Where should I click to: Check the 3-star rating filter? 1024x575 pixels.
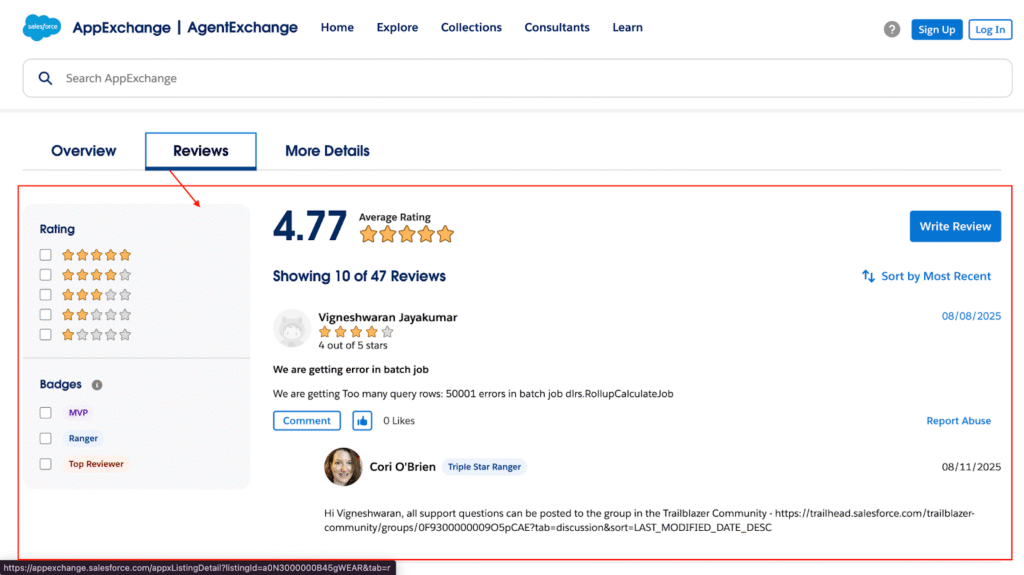click(x=45, y=295)
